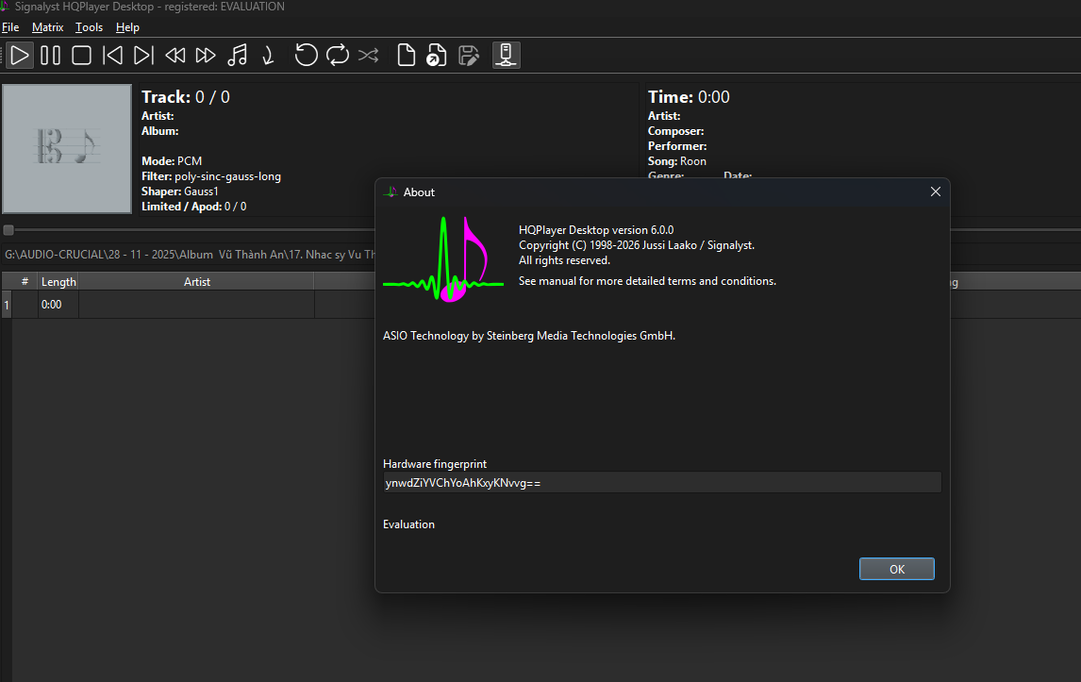
Task: Click the 'Shaper: Gauss1' text
Action: coord(180,192)
